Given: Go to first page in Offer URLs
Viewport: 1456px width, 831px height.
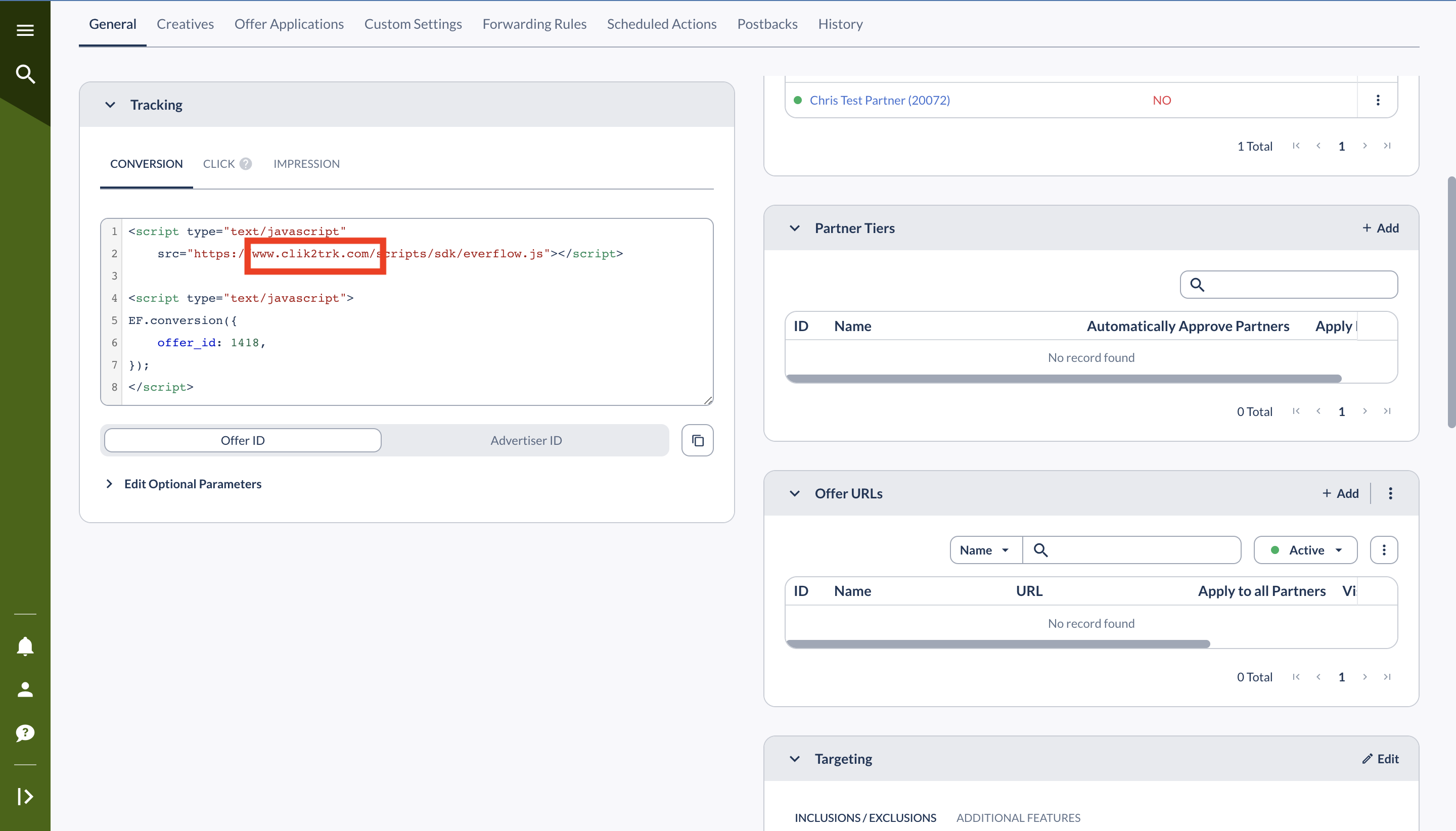Looking at the screenshot, I should 1296,676.
